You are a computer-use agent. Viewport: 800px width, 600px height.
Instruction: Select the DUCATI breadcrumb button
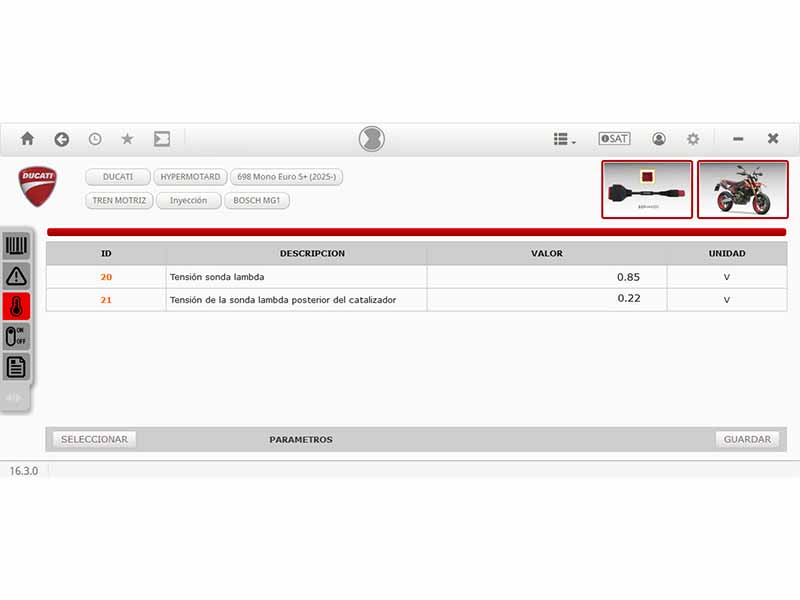118,177
